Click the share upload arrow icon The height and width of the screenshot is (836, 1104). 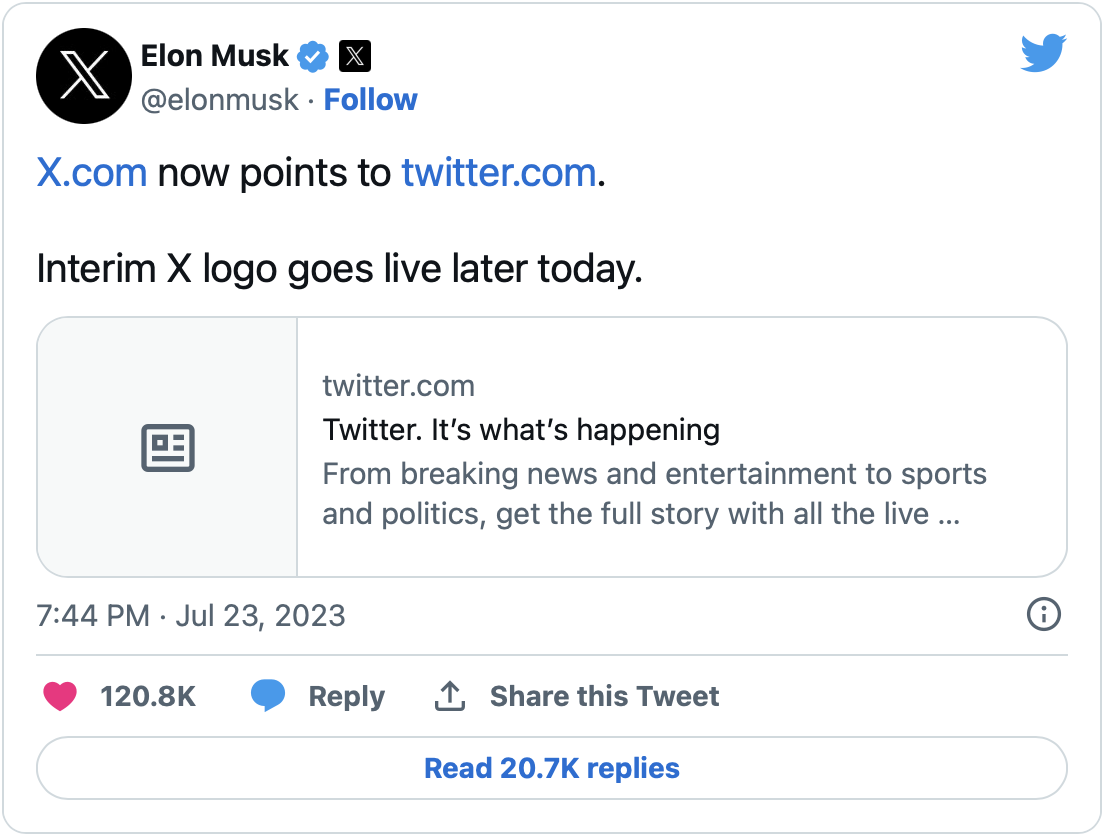(450, 696)
